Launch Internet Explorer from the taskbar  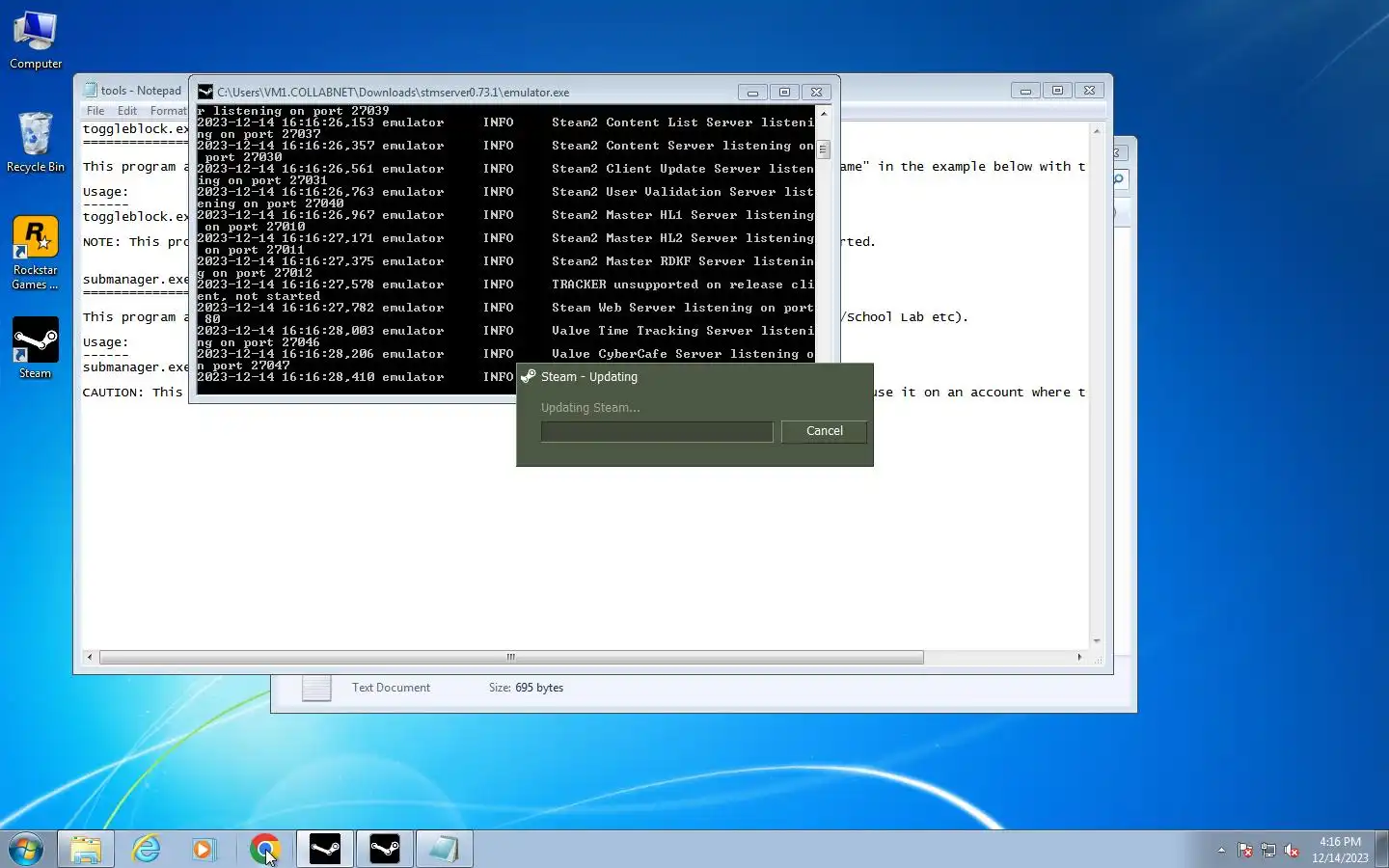coord(146,850)
